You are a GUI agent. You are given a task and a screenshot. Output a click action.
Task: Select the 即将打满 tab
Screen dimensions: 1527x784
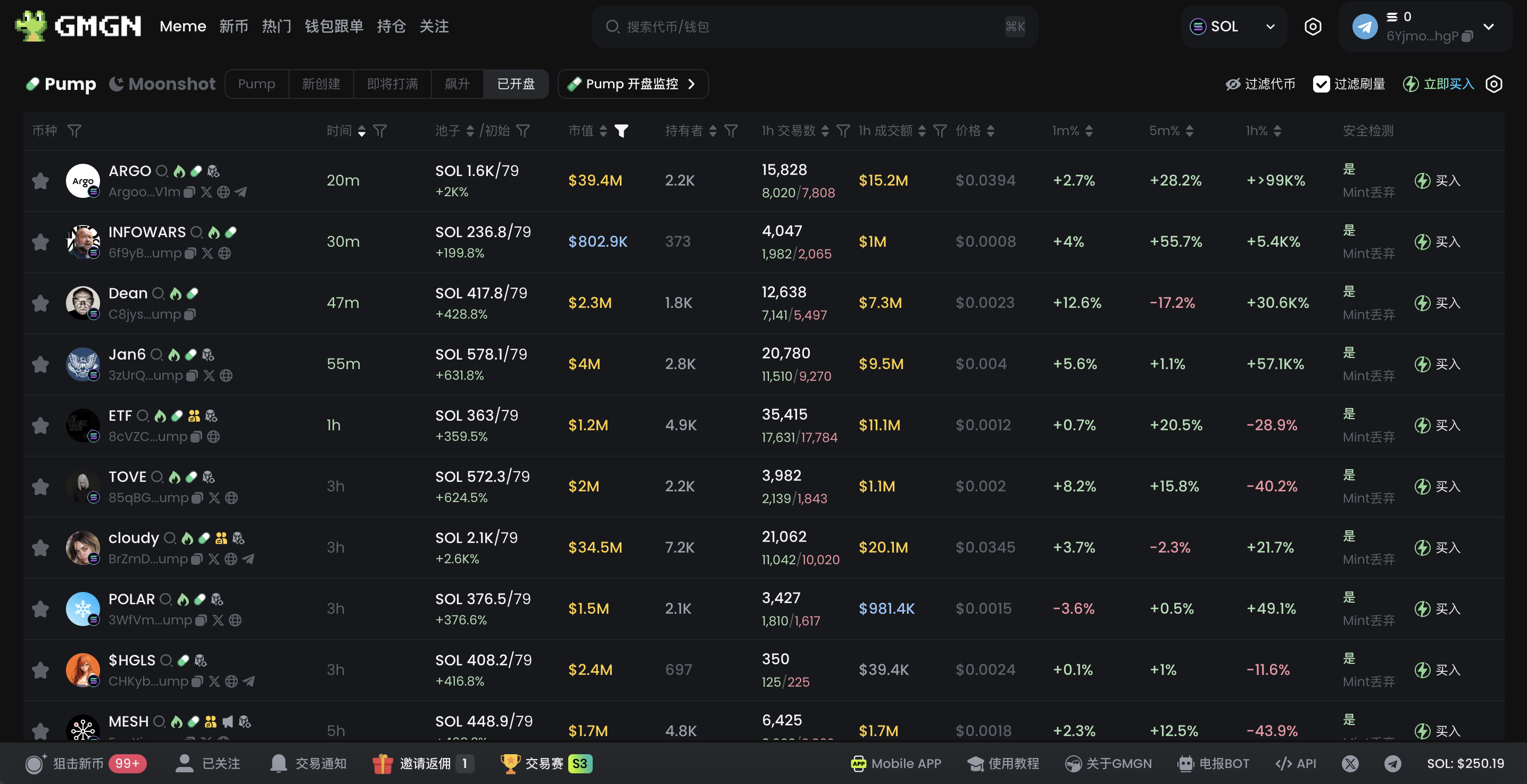tap(392, 84)
